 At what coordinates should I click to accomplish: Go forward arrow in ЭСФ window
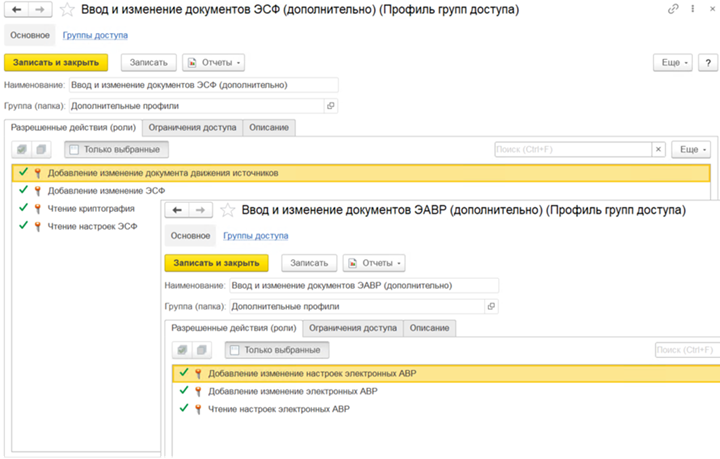tap(40, 10)
